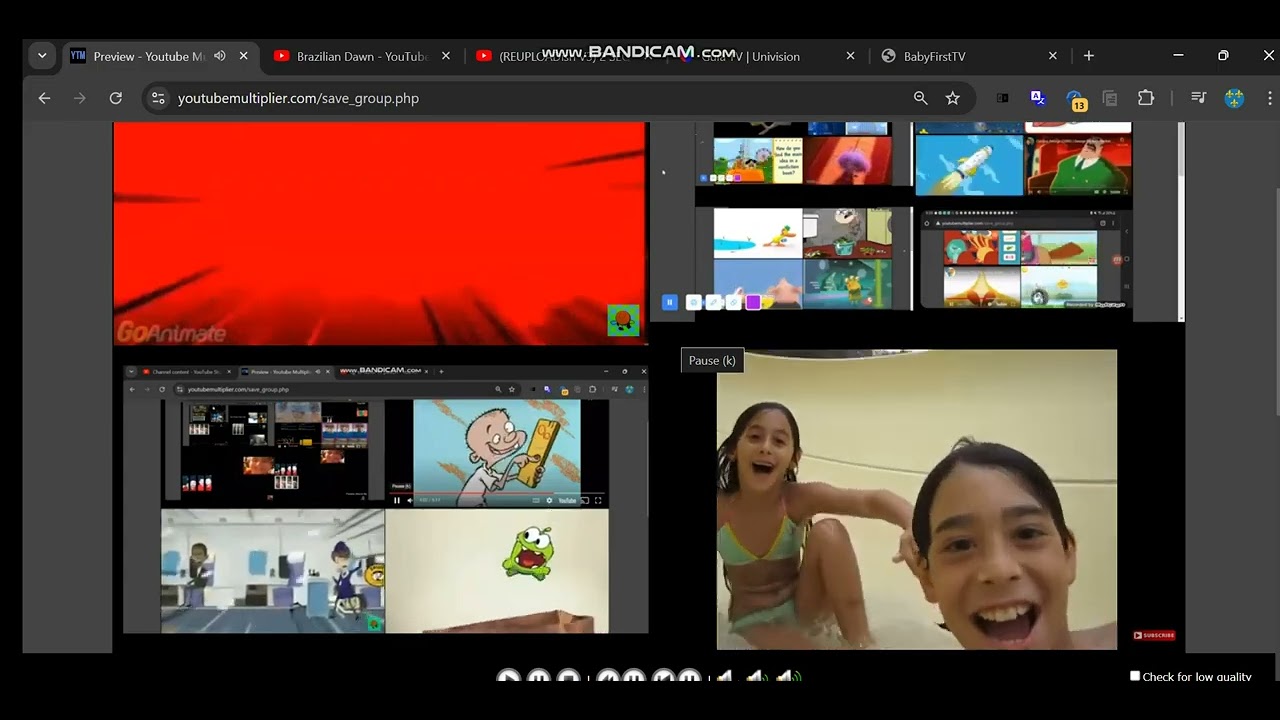Viewport: 1280px width, 720px height.
Task: Click the green avatar icon on red video
Action: coord(623,320)
